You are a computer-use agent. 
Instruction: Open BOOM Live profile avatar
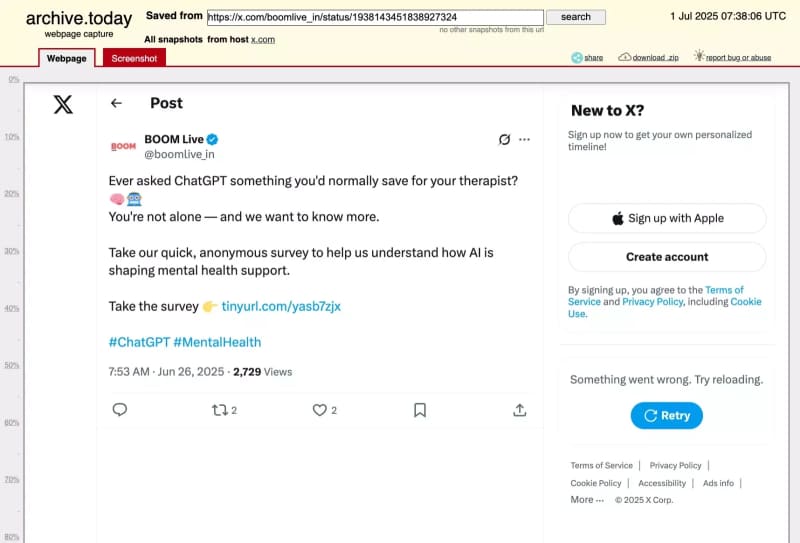[x=123, y=146]
